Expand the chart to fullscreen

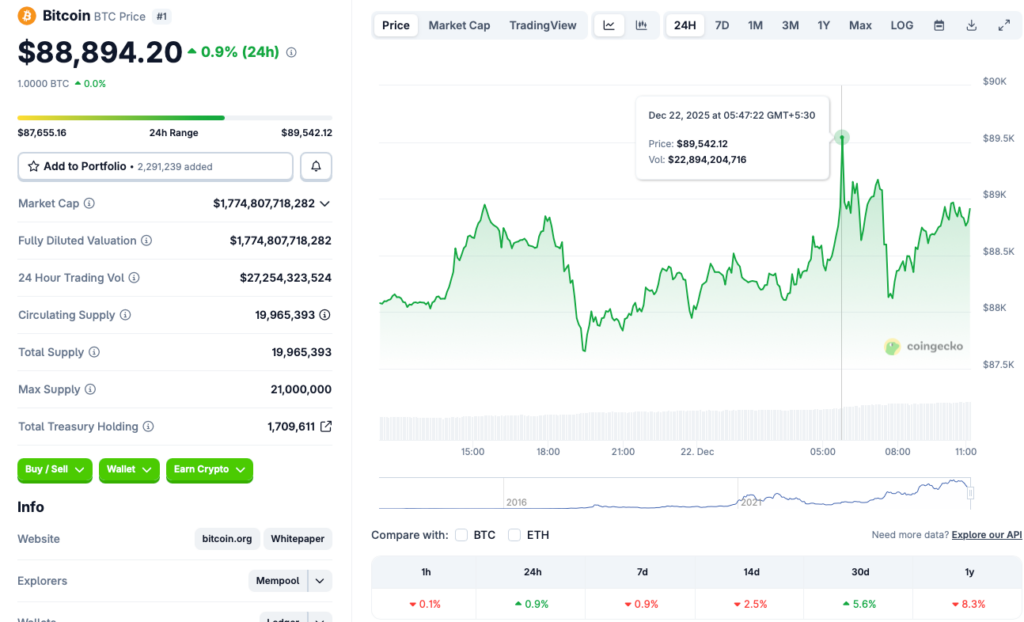[1004, 25]
